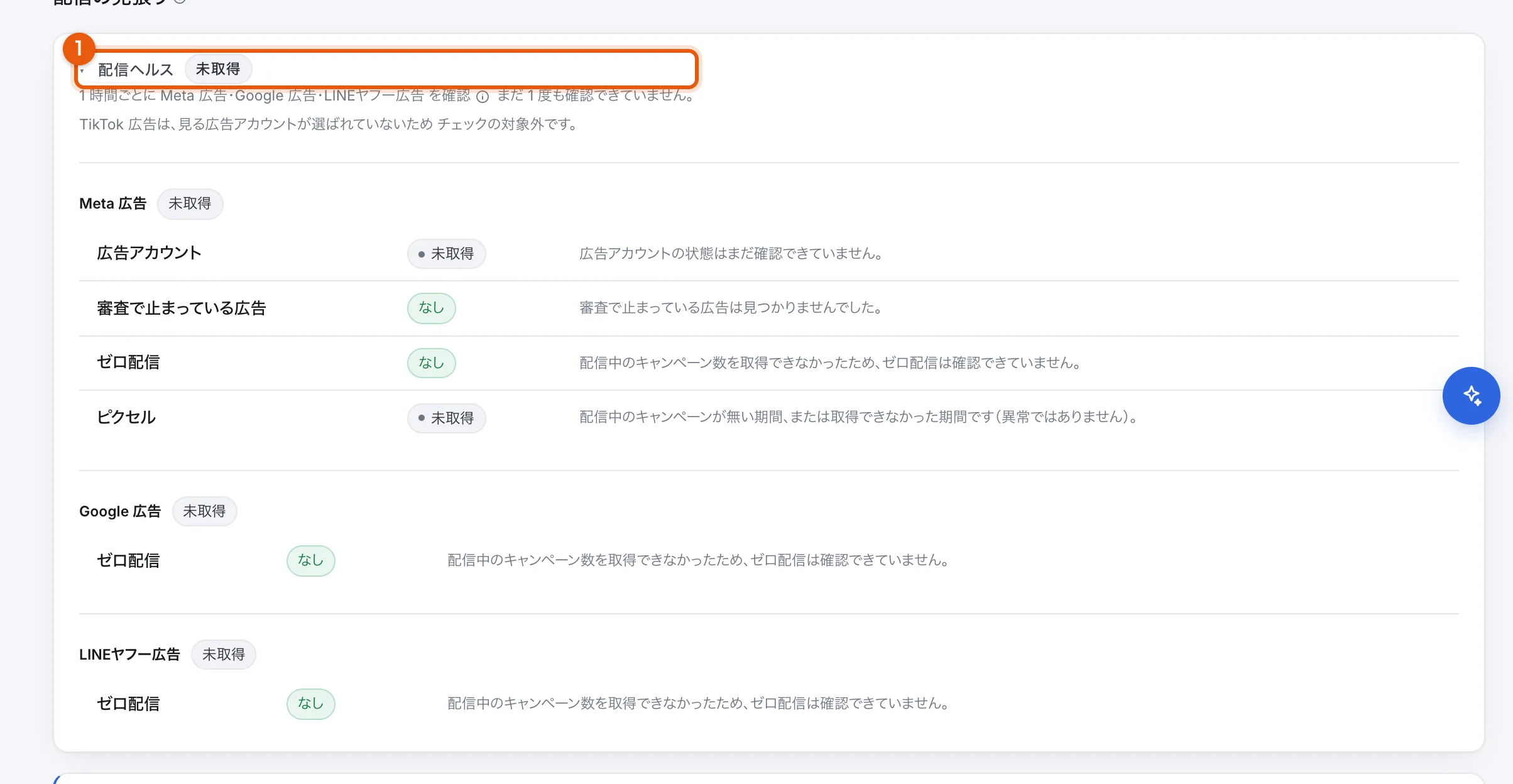The height and width of the screenshot is (784, 1513).
Task: Click the なし badge in Meta ゼロ配信 row
Action: tap(431, 363)
